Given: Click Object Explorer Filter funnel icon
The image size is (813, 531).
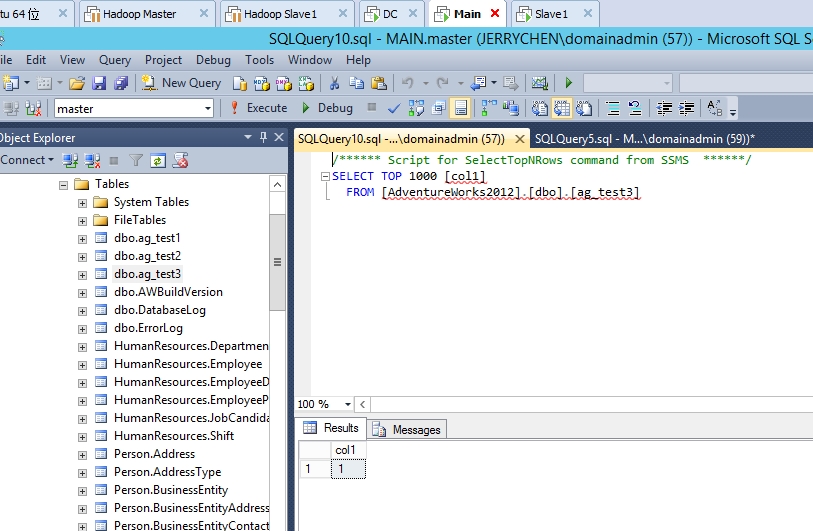Looking at the screenshot, I should pos(136,161).
